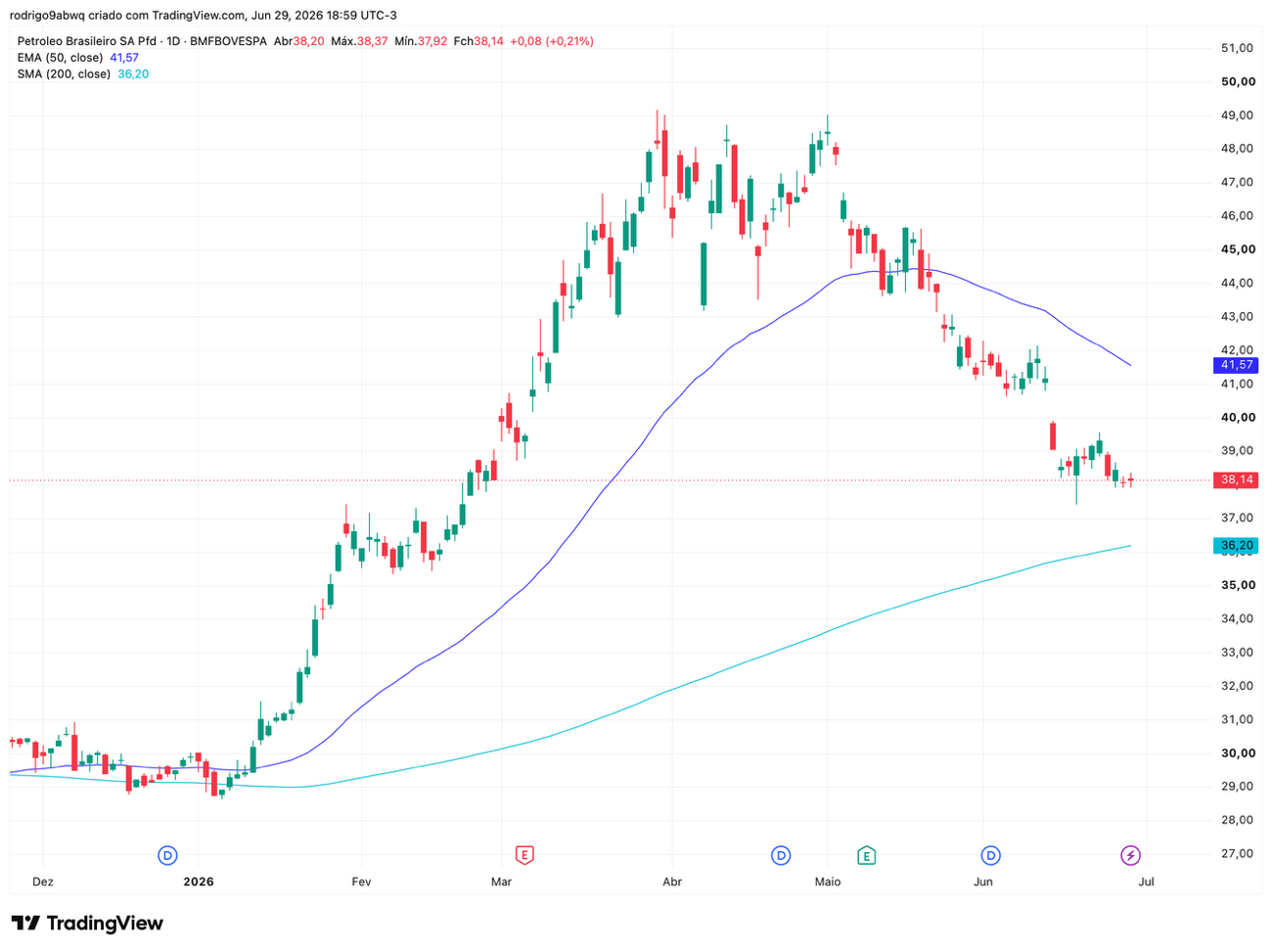This screenshot has height=952, width=1272.
Task: Click the green earnings E marker near Maio
Action: (x=866, y=856)
